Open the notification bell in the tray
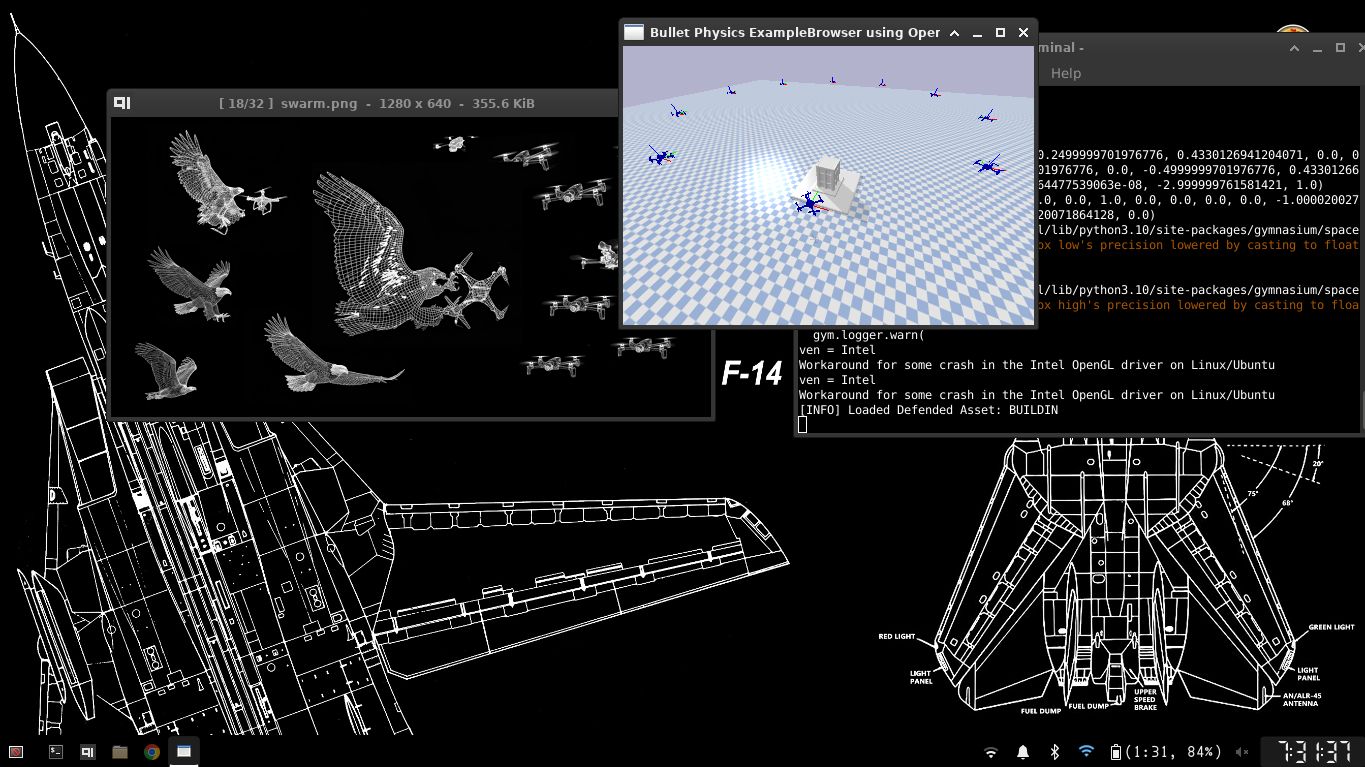This screenshot has height=767, width=1365. [1023, 751]
